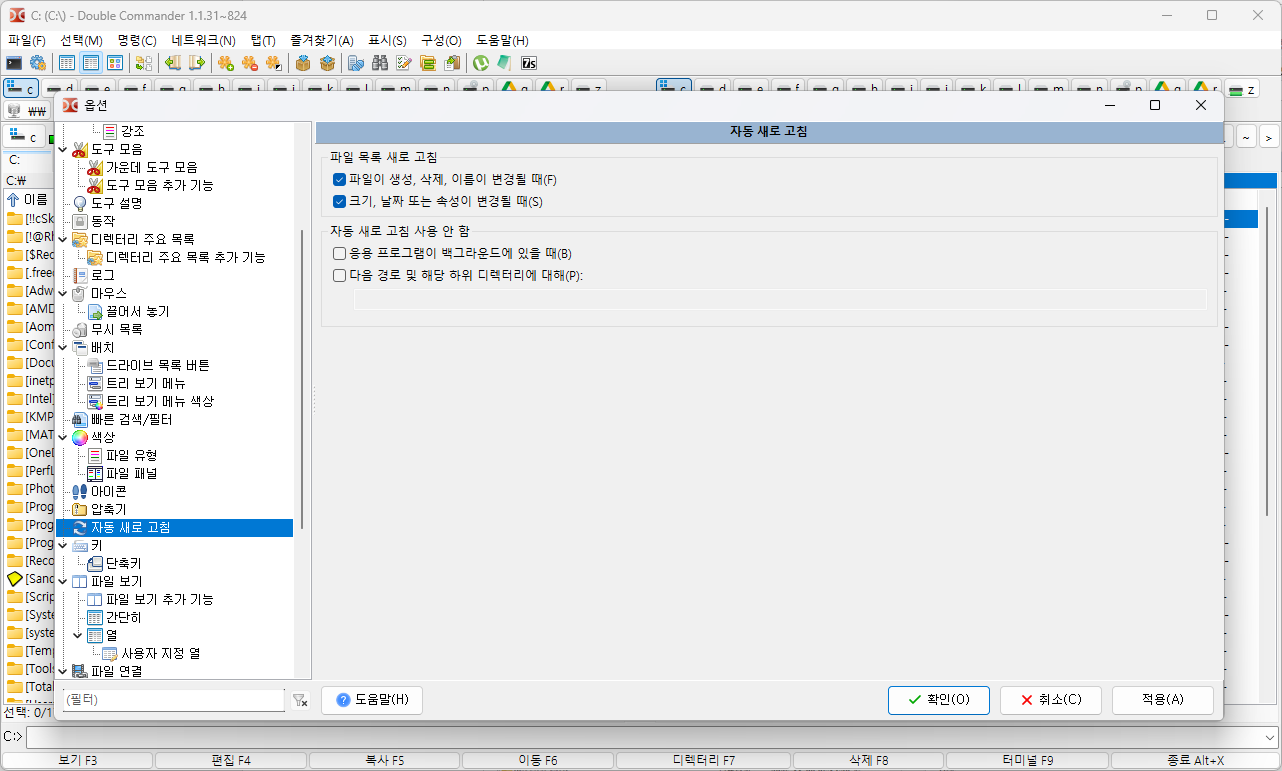Screen dimensions: 1282x771
Task: Collapse the 파일 보기 tree node
Action: 63,581
